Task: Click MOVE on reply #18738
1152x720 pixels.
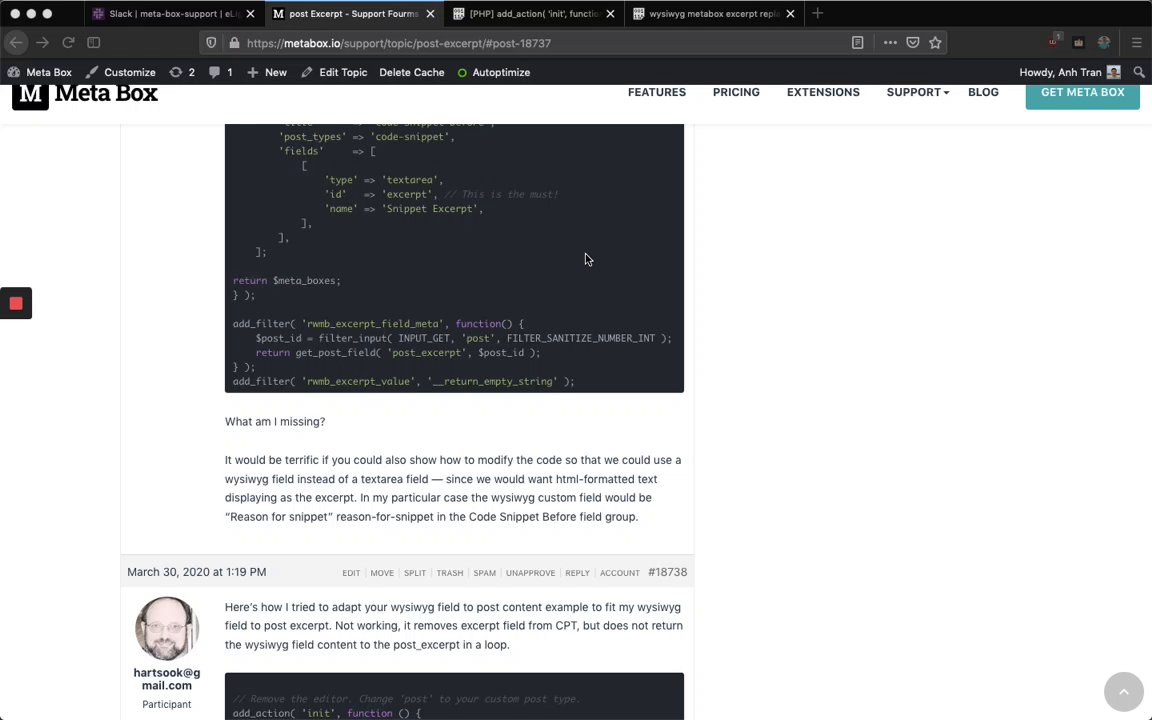Action: point(382,573)
